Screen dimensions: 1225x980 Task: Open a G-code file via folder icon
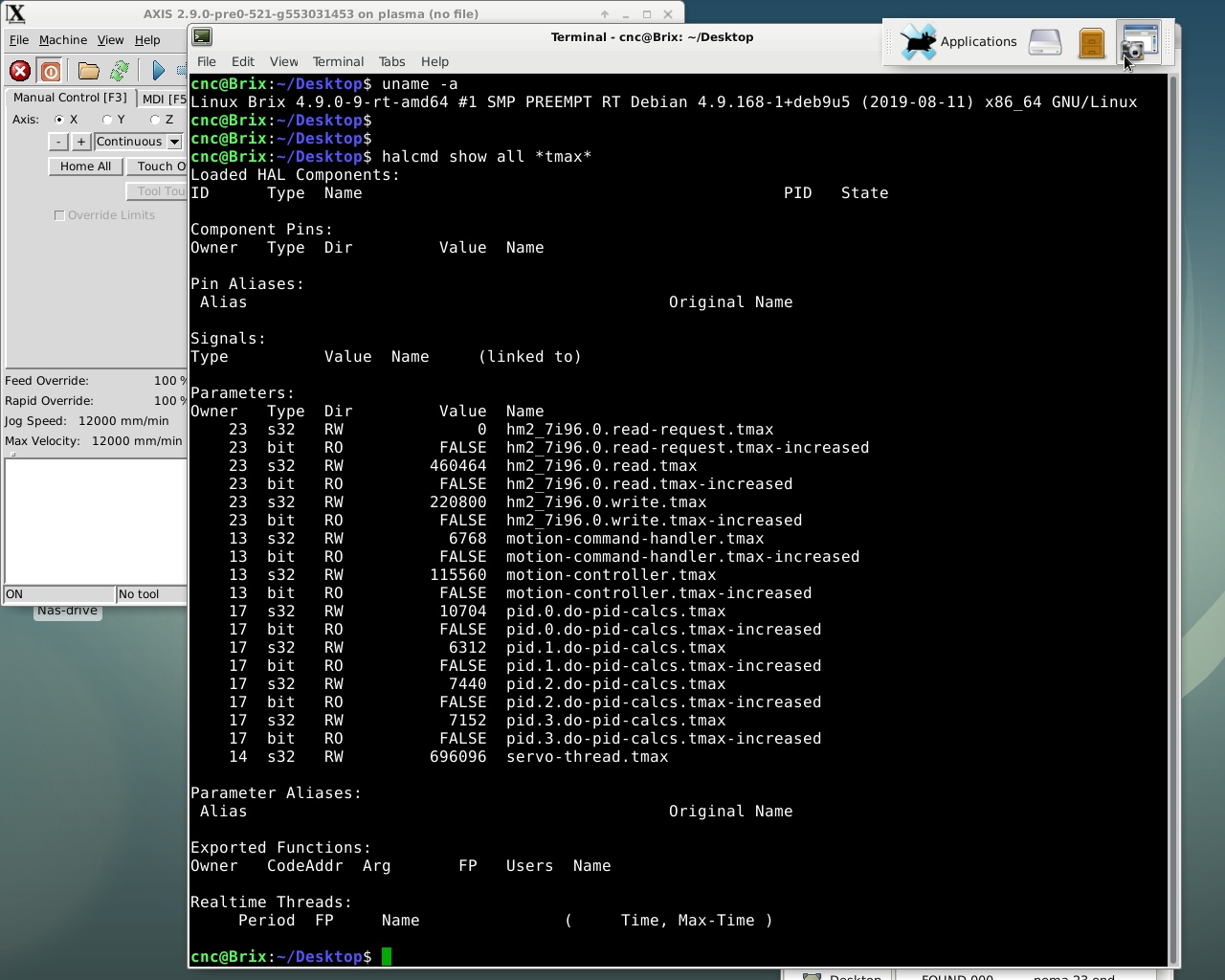(x=89, y=71)
